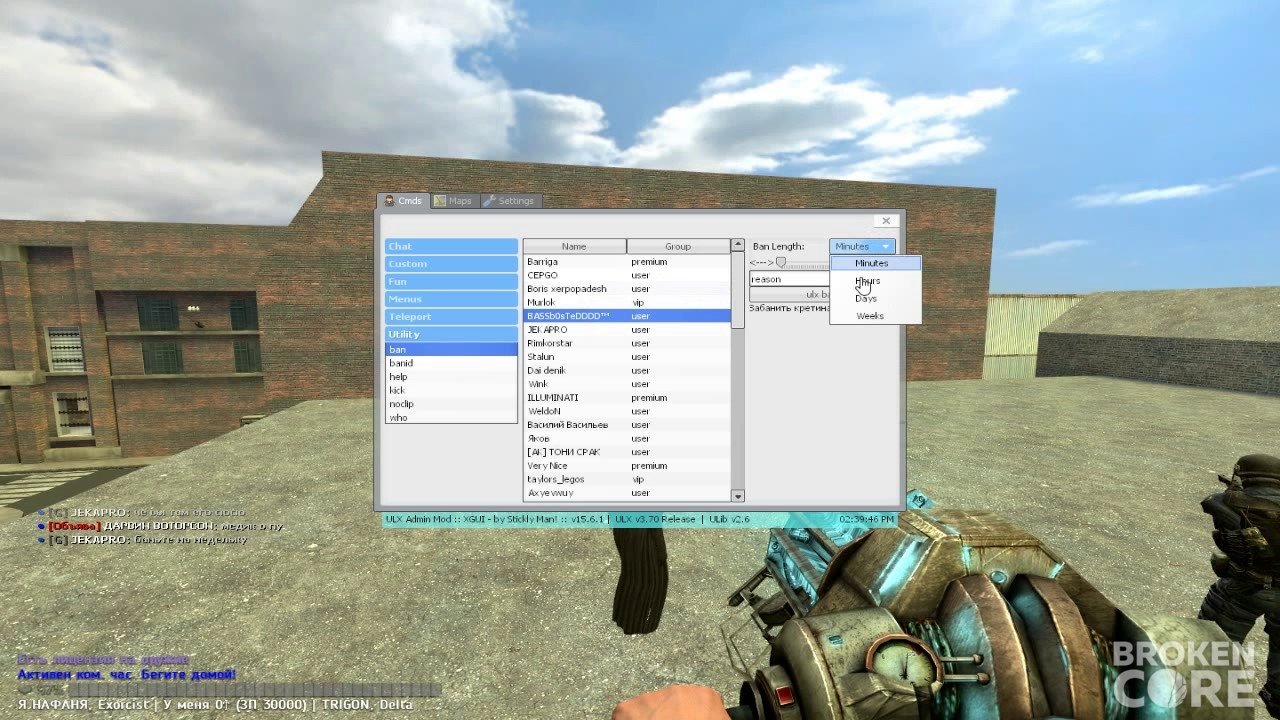This screenshot has width=1280, height=720.
Task: Expand the Fun command category
Action: 451,282
